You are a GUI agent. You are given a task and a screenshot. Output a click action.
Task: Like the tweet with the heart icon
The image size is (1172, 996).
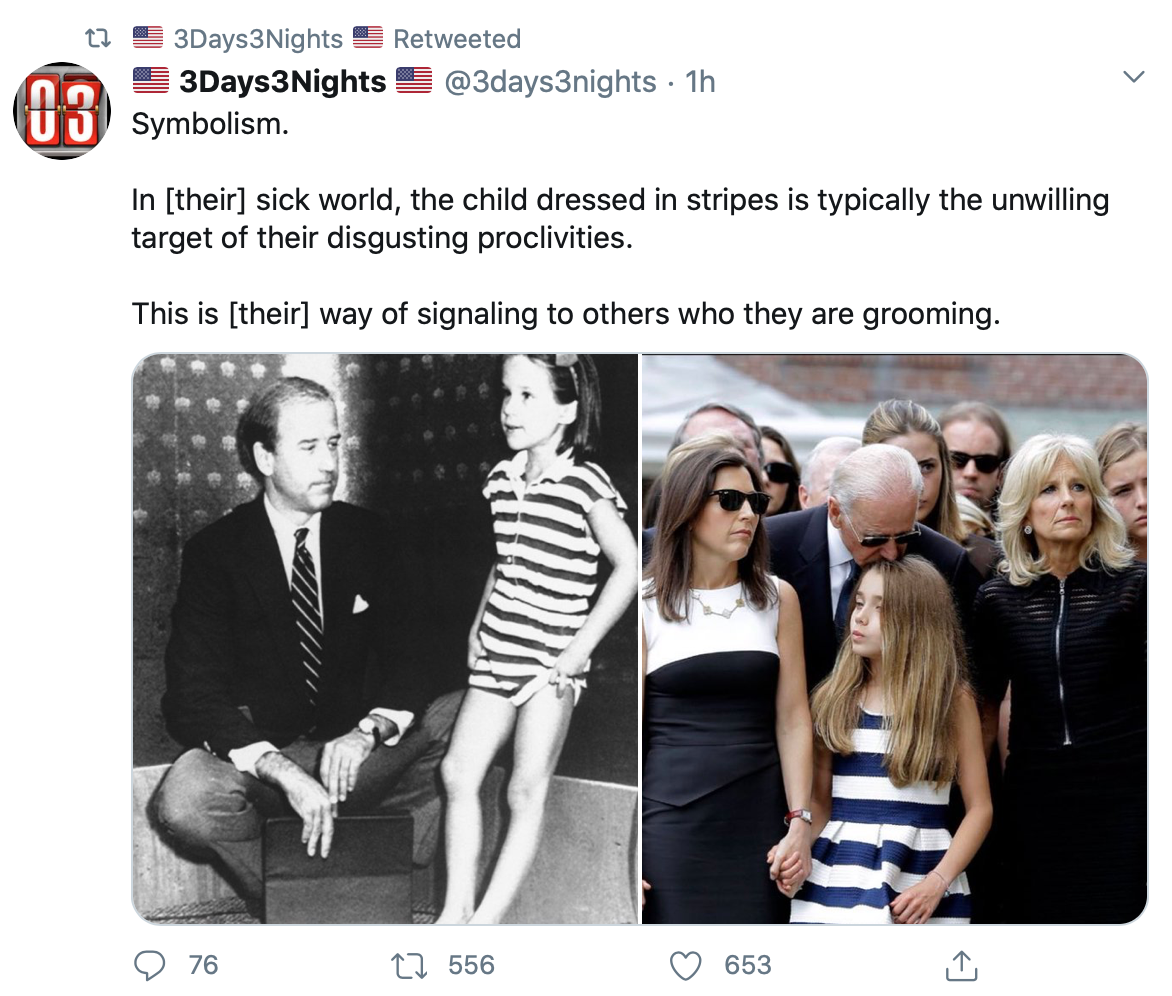click(685, 965)
